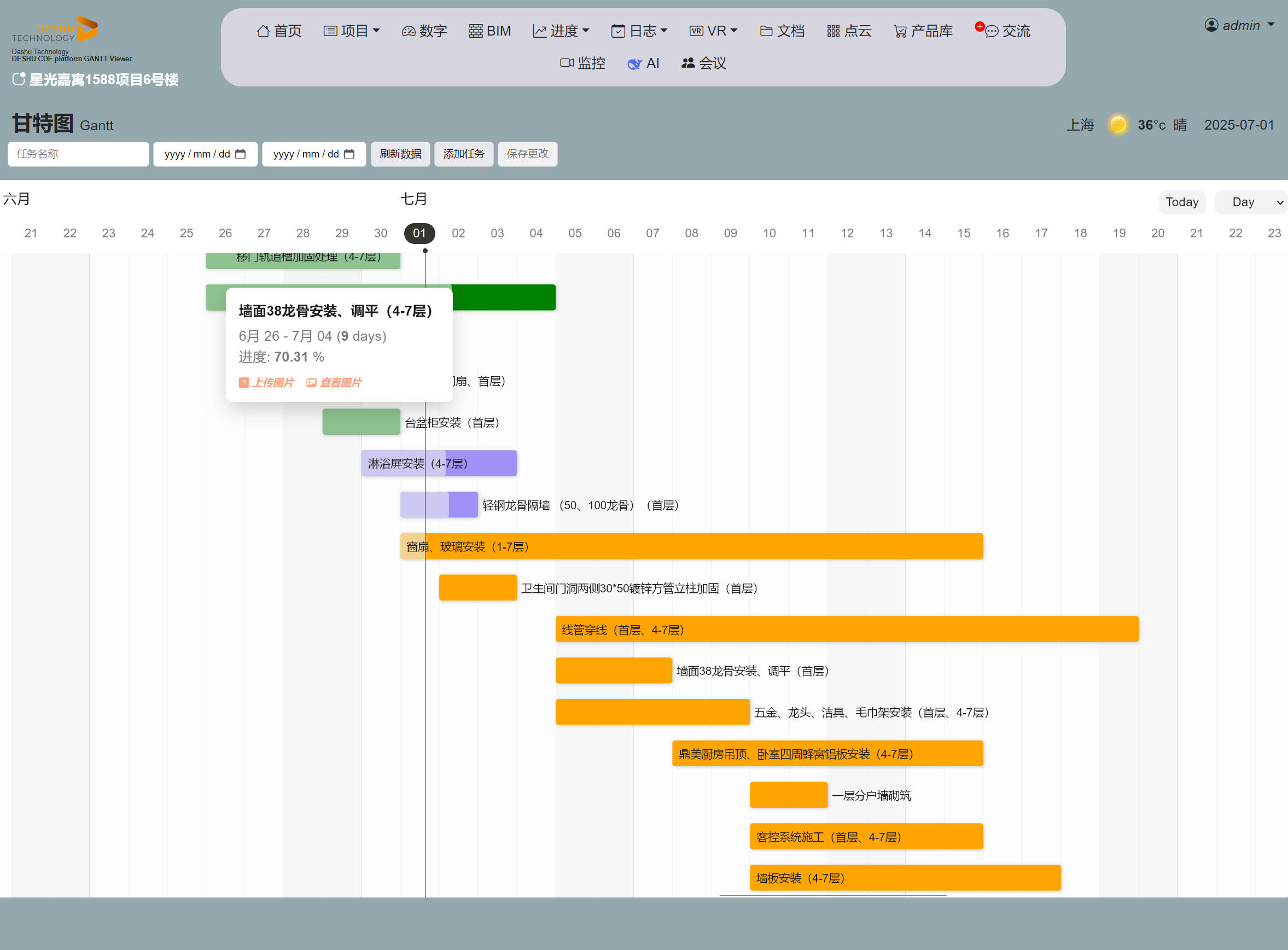The height and width of the screenshot is (950, 1288).
Task: Click the folder icon beside 文档
Action: (766, 31)
